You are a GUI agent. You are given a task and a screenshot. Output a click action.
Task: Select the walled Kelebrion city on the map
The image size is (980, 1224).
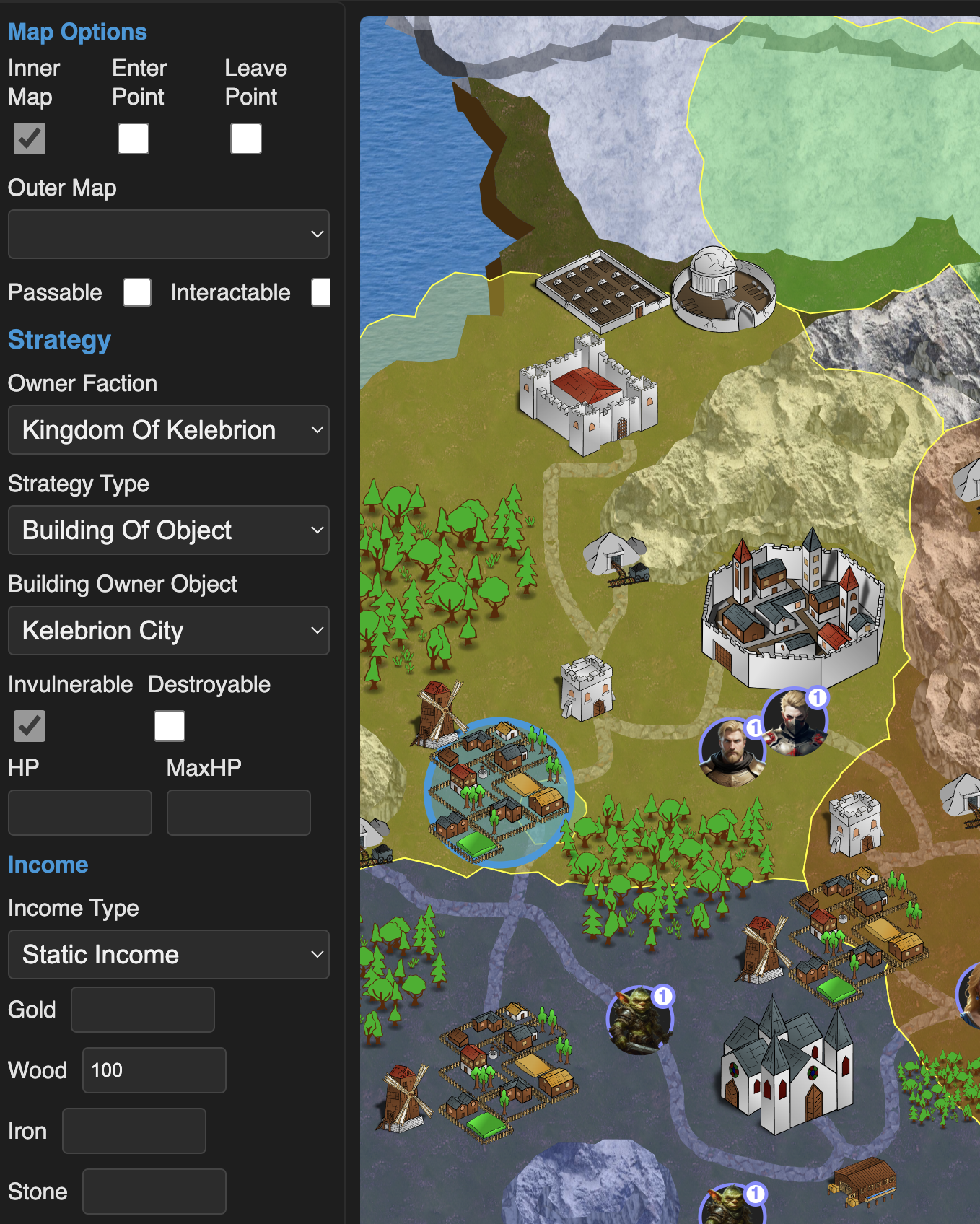click(793, 608)
